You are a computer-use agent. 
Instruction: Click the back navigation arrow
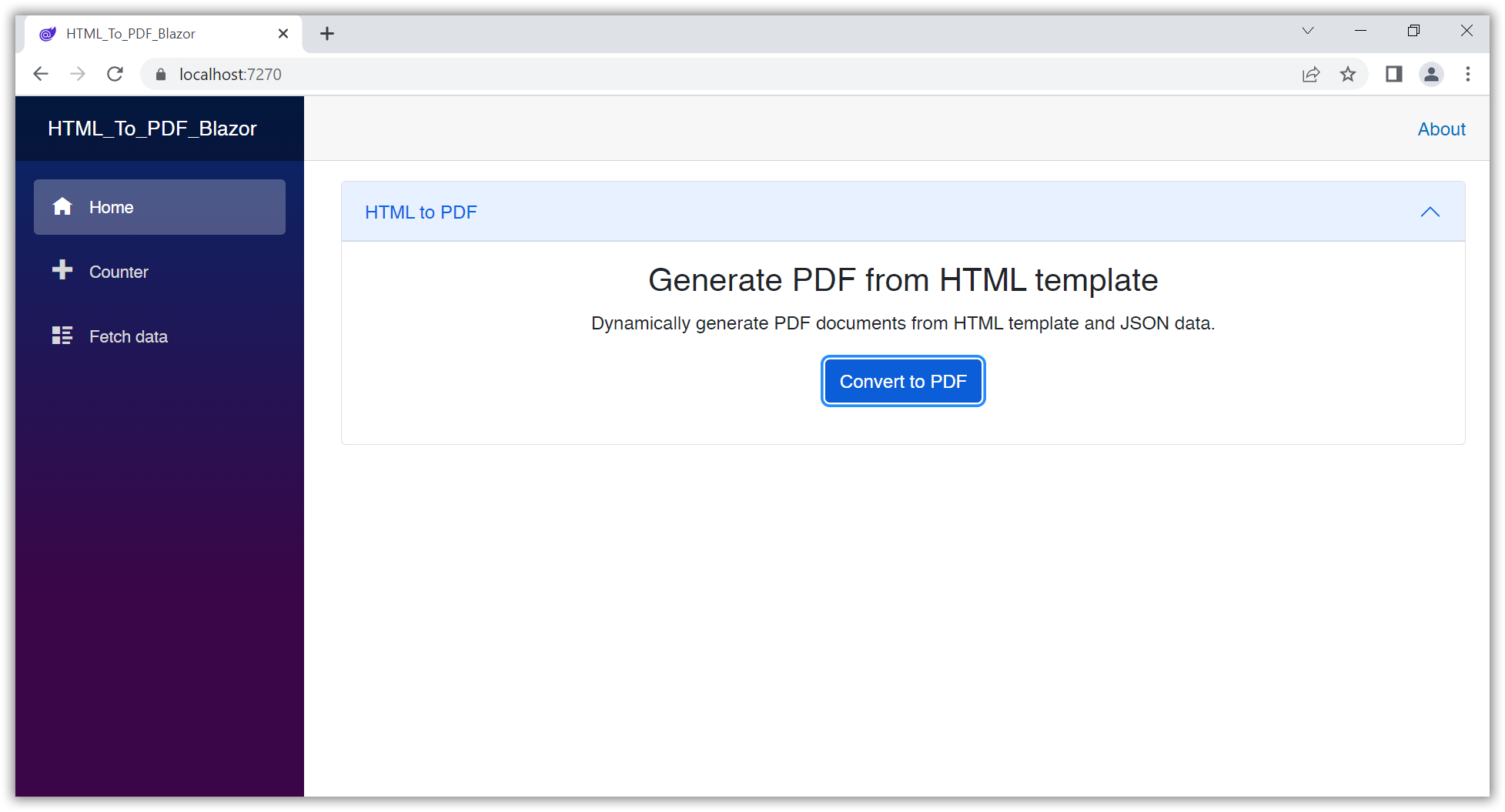click(x=41, y=74)
